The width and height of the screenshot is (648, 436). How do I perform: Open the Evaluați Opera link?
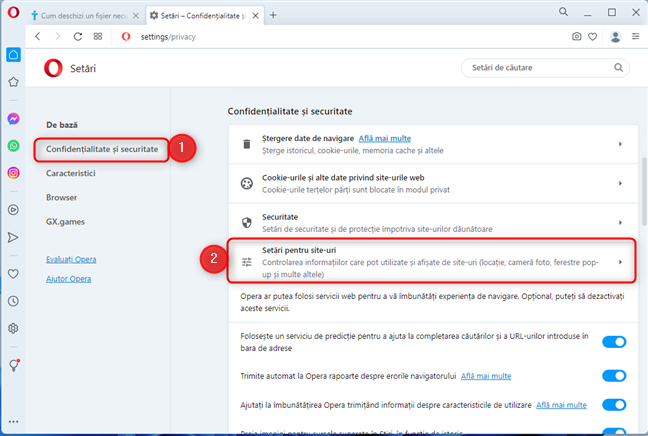(71, 260)
